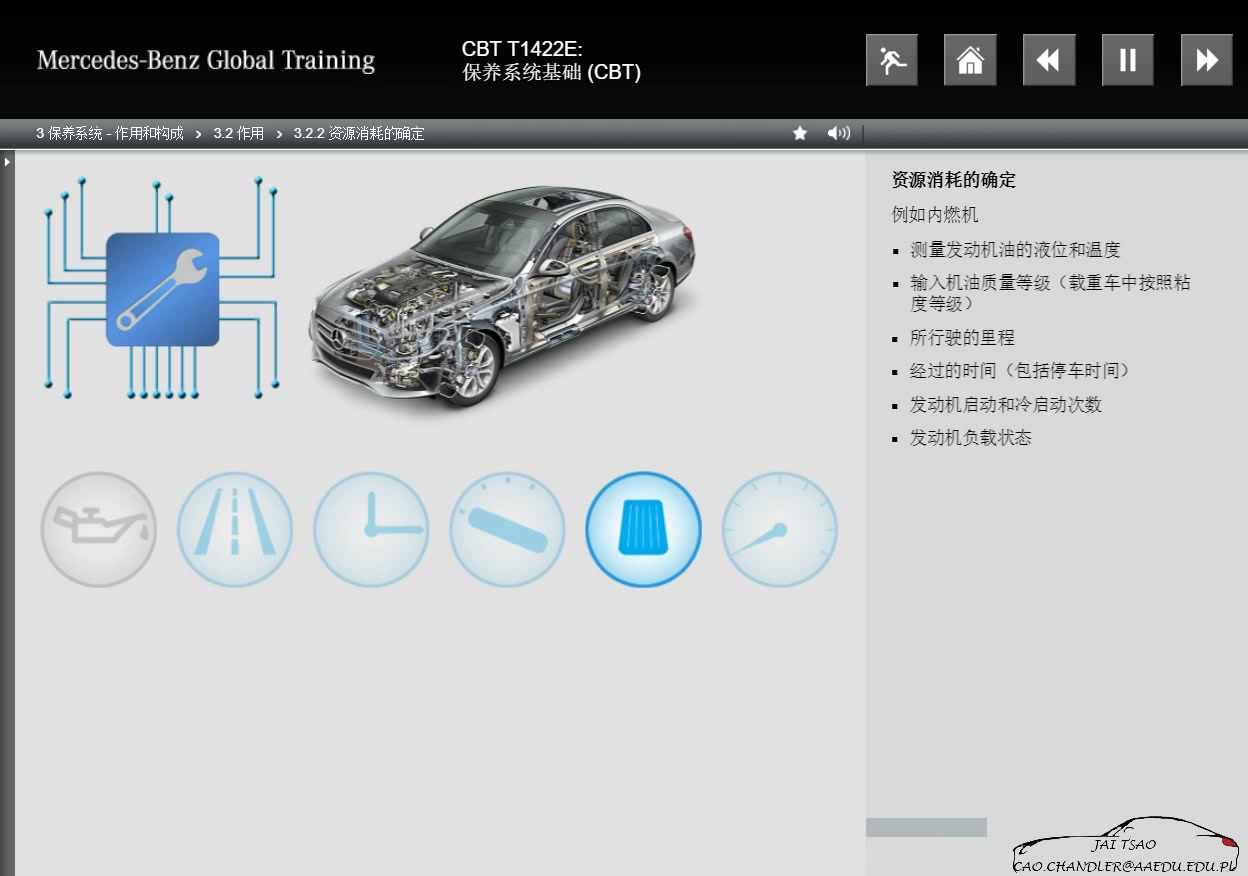Click bullet 经过的时间（包括停车时间）
The height and width of the screenshot is (876, 1248).
pos(1022,371)
